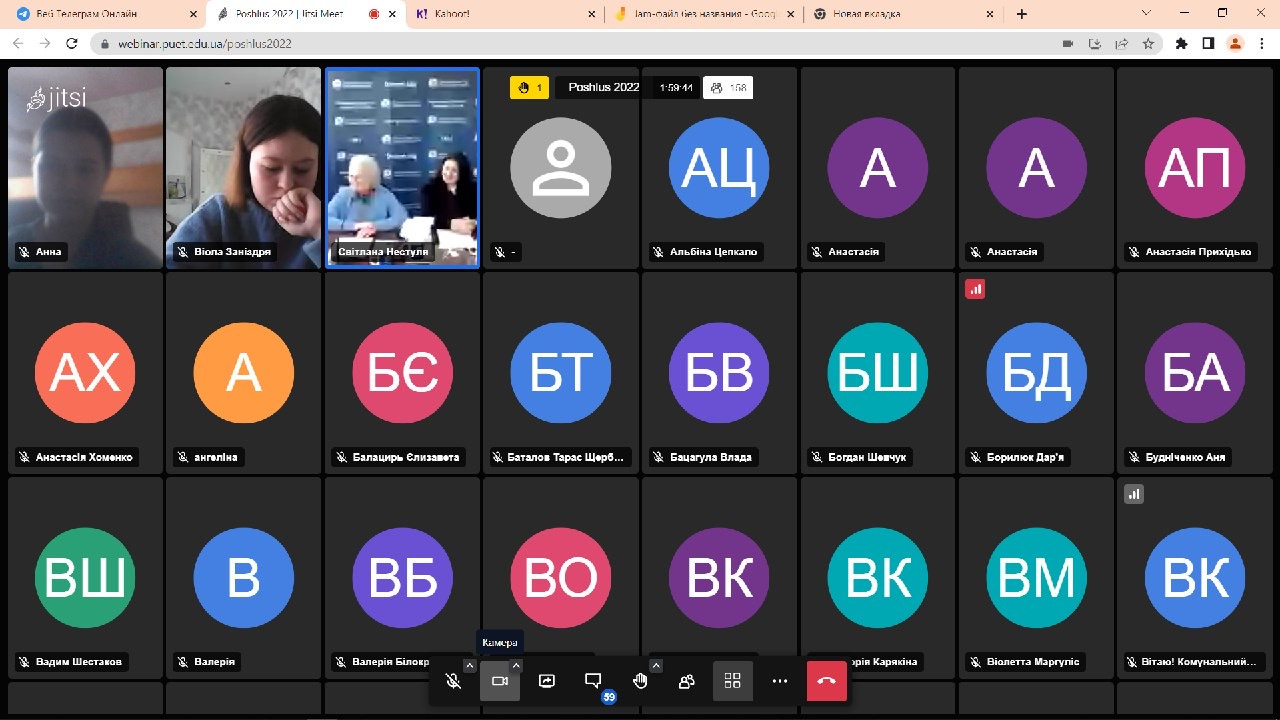The image size is (1280, 720).
Task: Click the raised hands counter badge
Action: tap(529, 88)
